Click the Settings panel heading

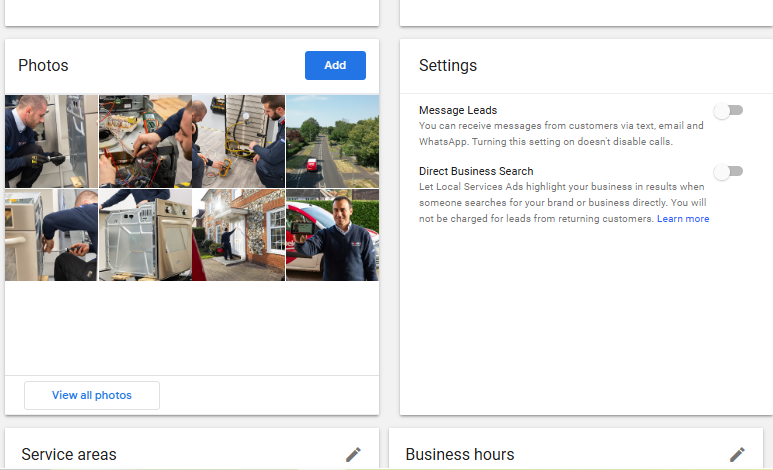447,66
